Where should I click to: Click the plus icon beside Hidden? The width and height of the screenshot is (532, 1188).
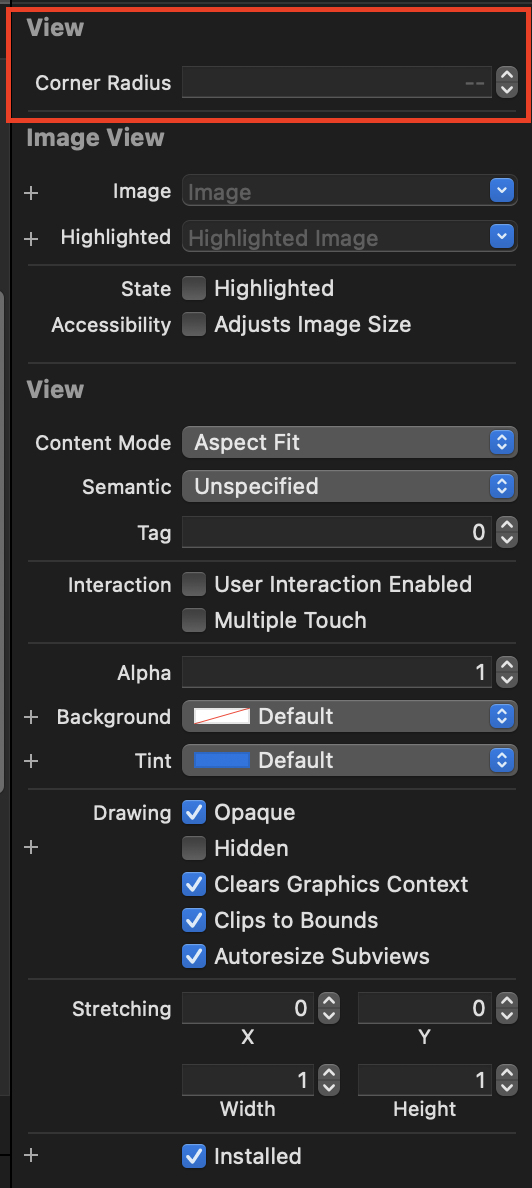coord(30,848)
